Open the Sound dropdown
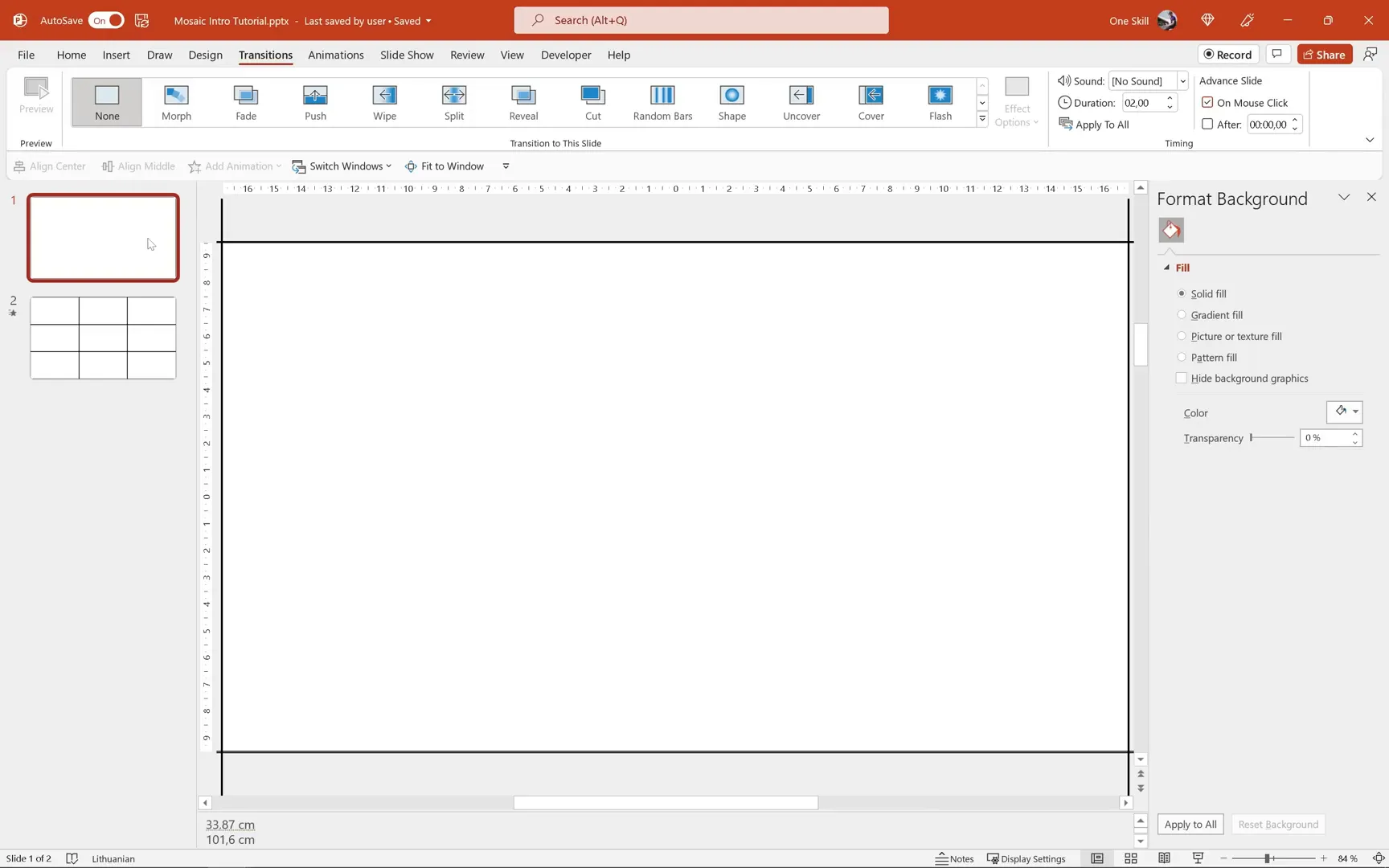The image size is (1389, 868). [x=1182, y=81]
